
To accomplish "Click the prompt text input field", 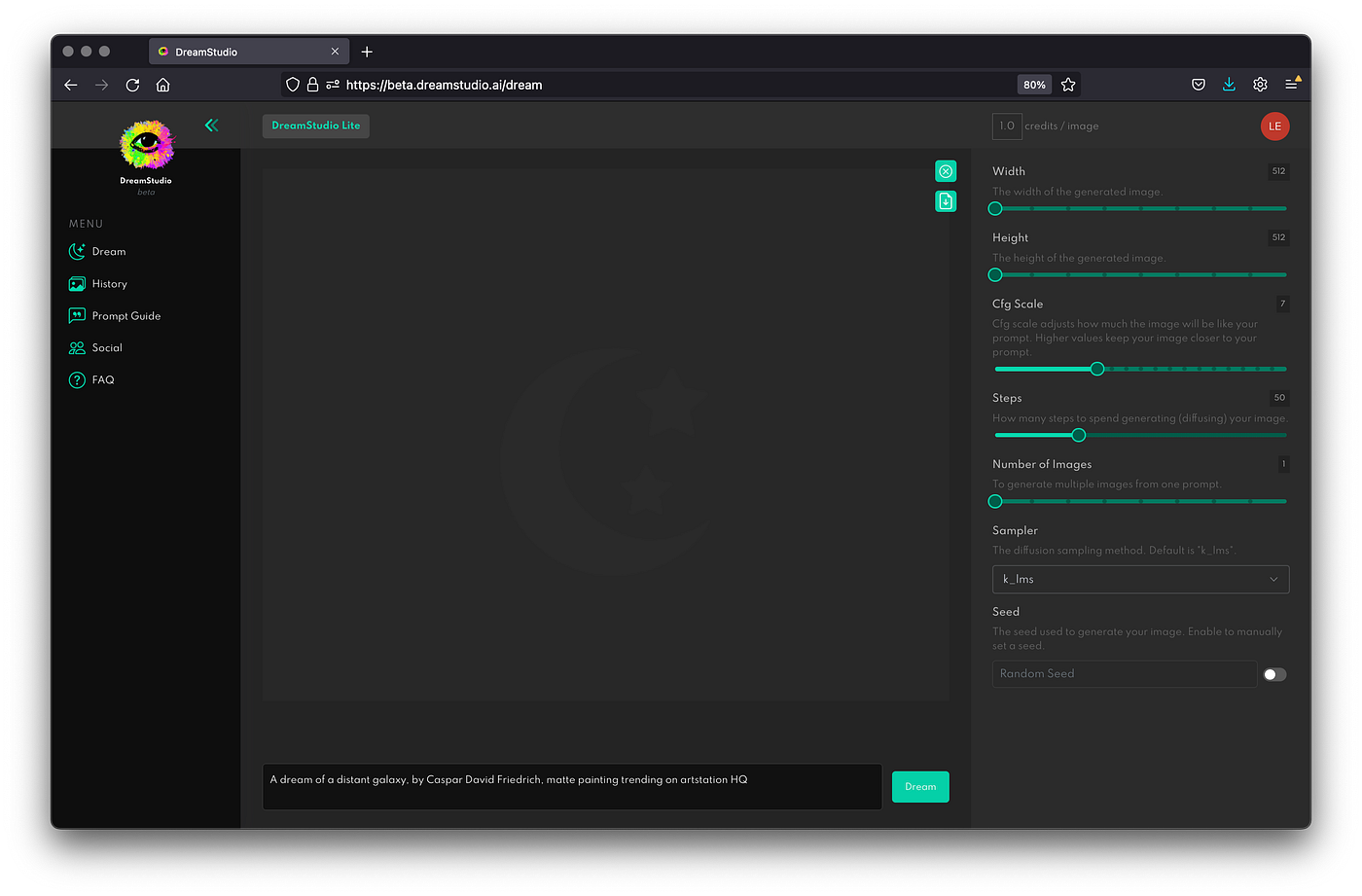I will click(572, 786).
